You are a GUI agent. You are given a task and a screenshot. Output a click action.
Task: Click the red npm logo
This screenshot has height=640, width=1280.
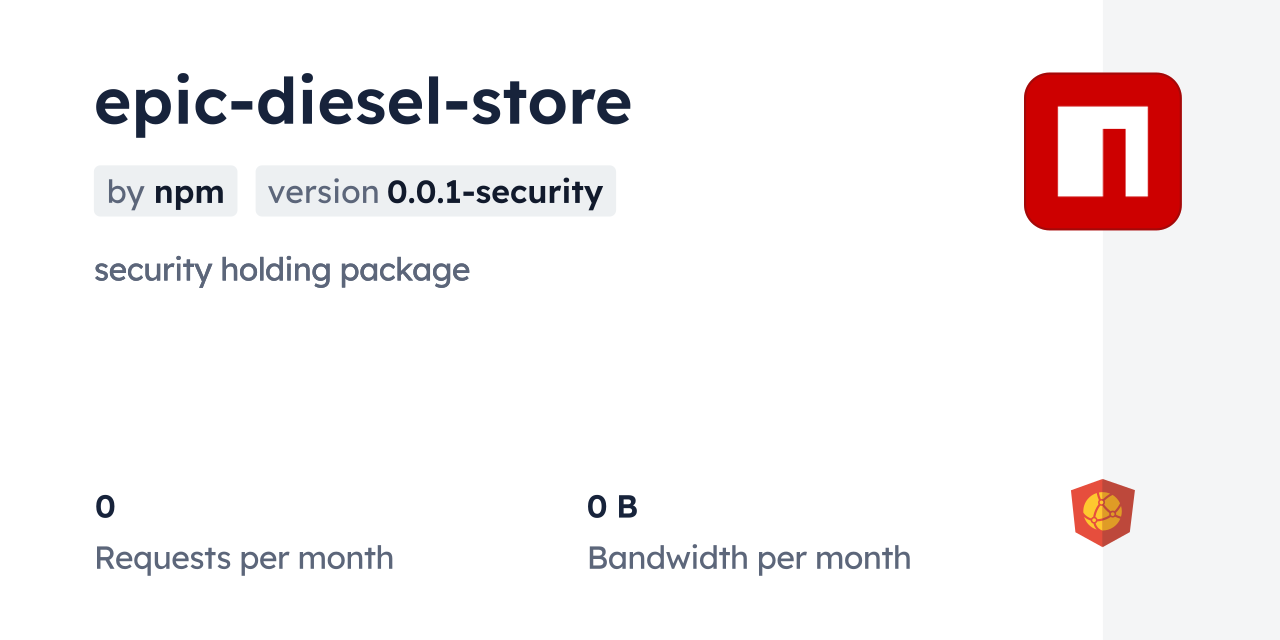tap(1102, 151)
